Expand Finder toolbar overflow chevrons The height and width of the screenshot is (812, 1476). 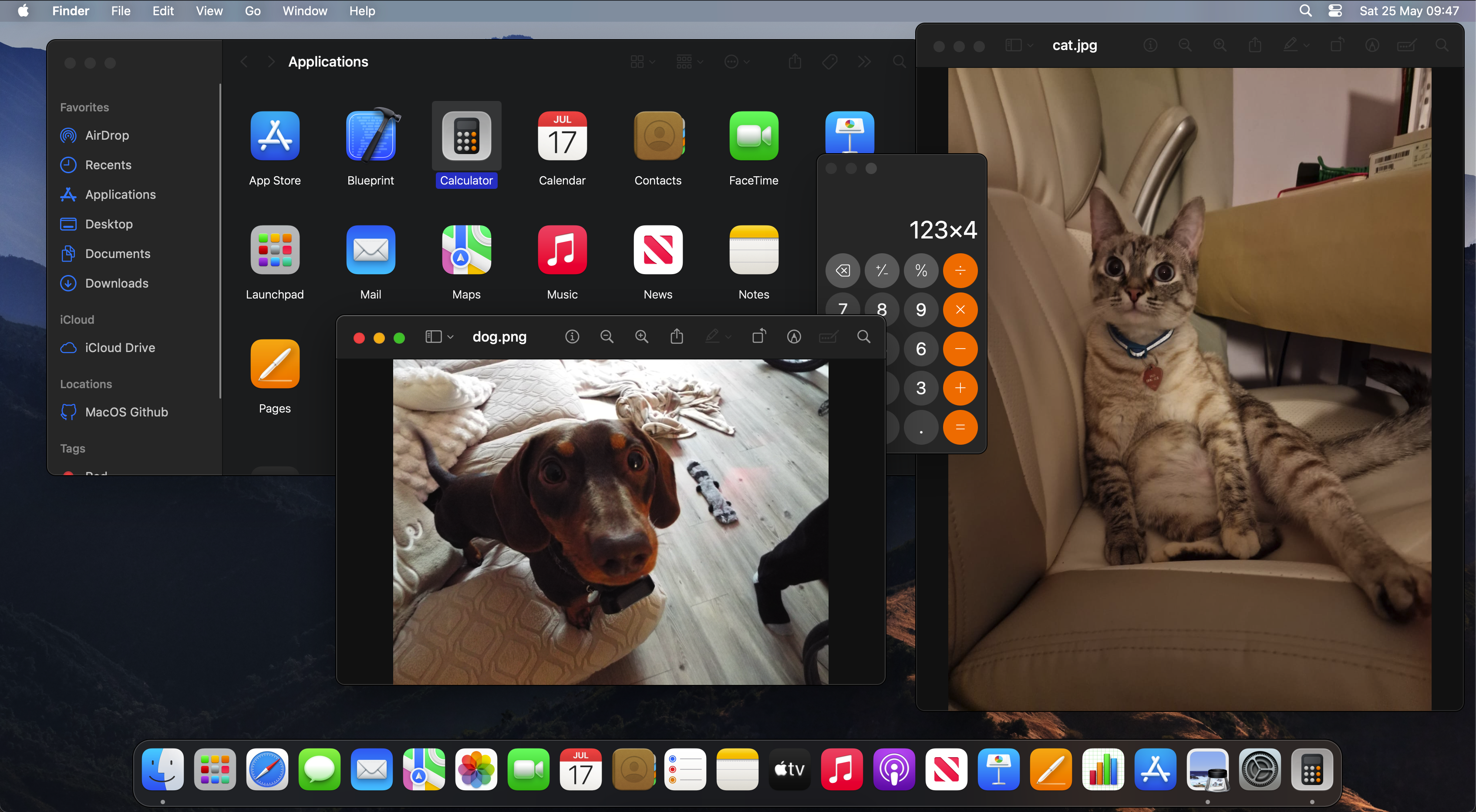(864, 62)
